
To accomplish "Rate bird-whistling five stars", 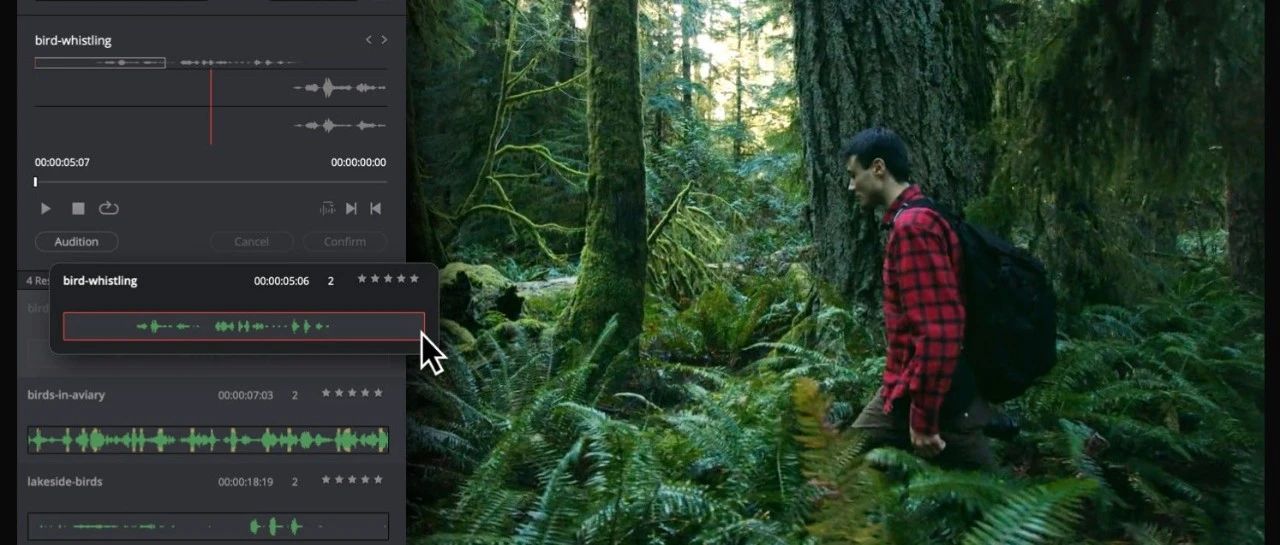I will (x=415, y=279).
